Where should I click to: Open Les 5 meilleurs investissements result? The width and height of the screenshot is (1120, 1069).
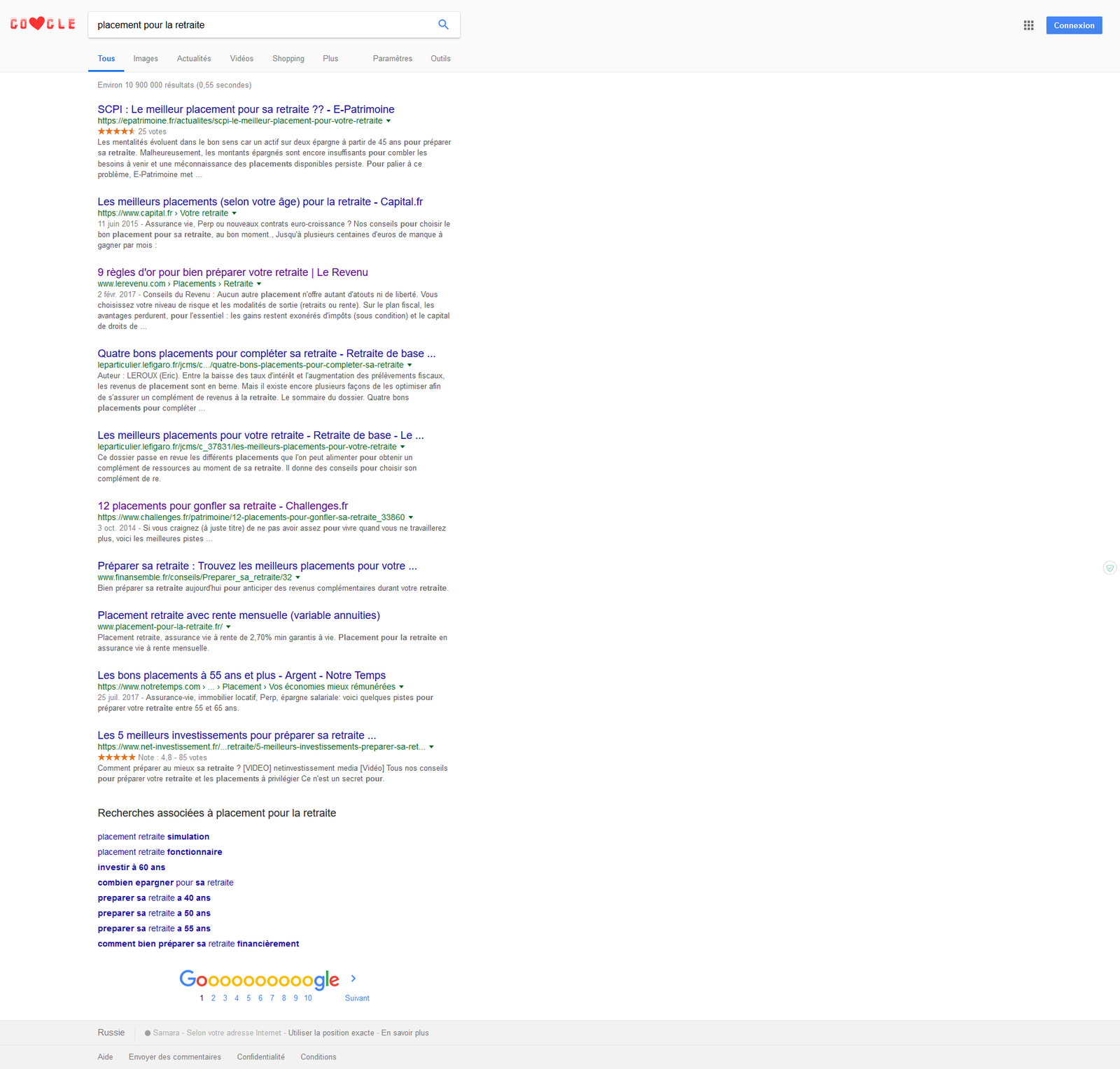(x=237, y=736)
